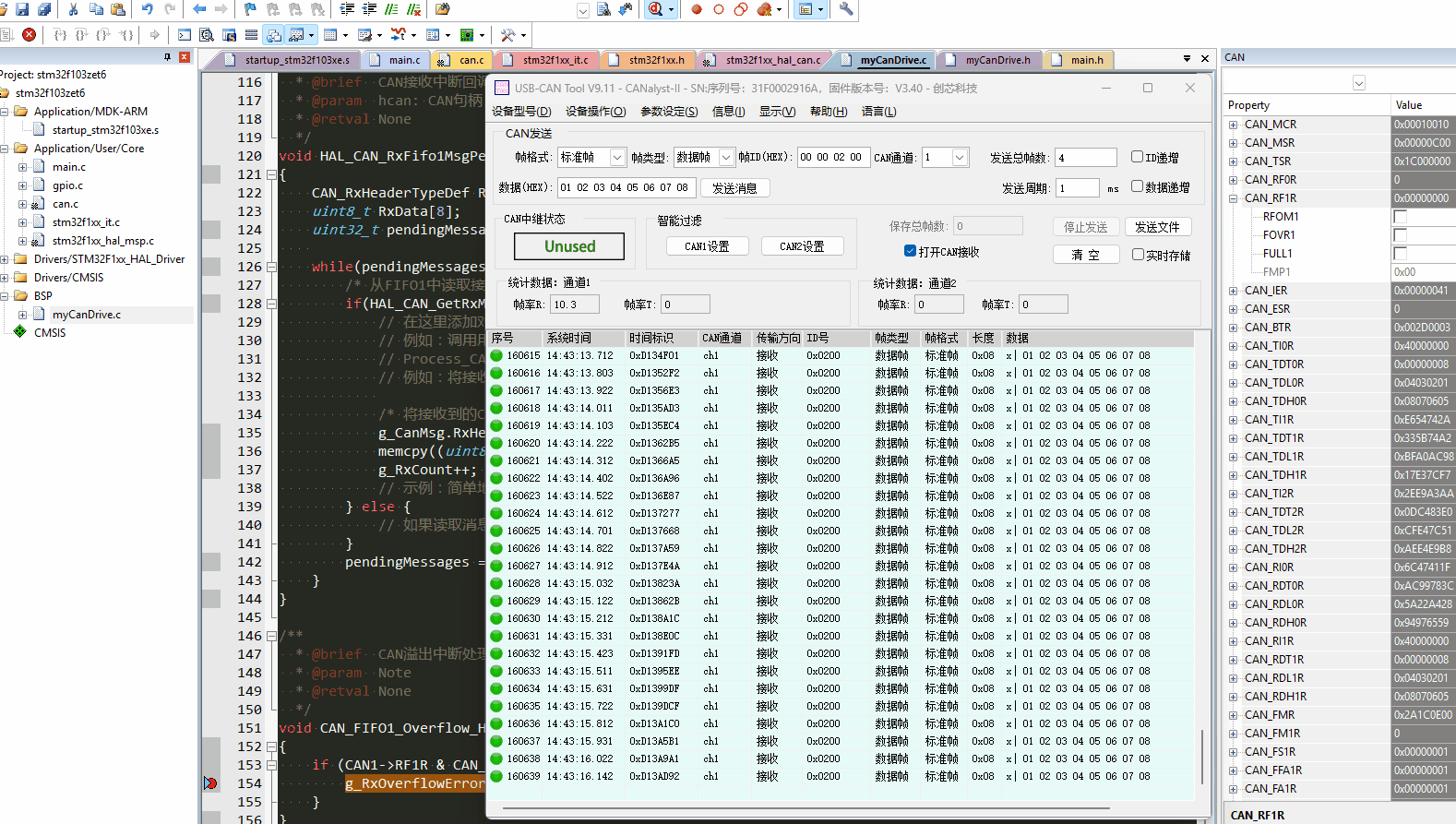Open the CAN1设置 filter button
This screenshot has height=824, width=1456.
[707, 246]
